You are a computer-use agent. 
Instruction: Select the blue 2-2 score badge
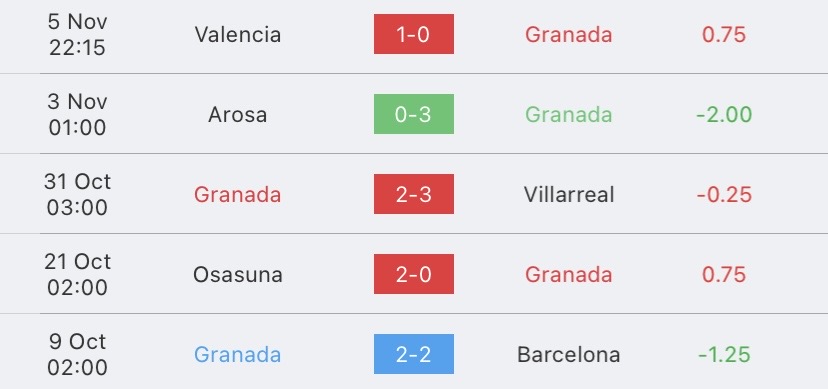(x=413, y=354)
